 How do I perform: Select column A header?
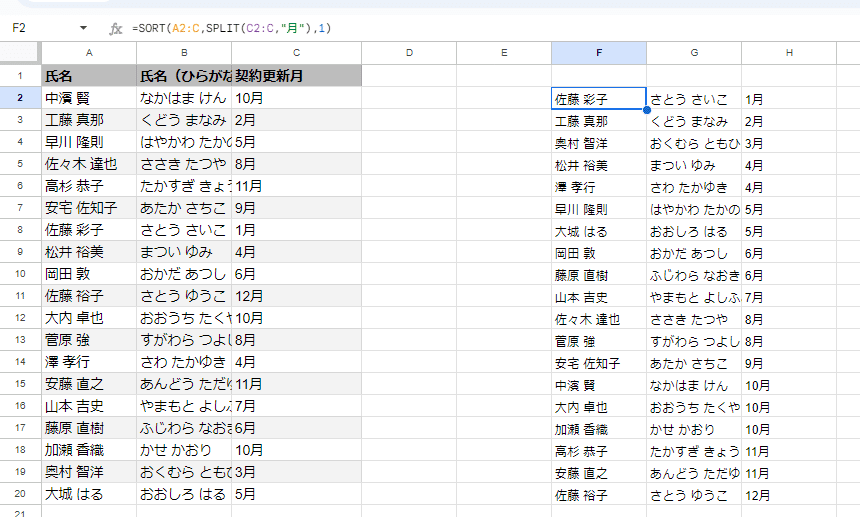click(x=89, y=53)
